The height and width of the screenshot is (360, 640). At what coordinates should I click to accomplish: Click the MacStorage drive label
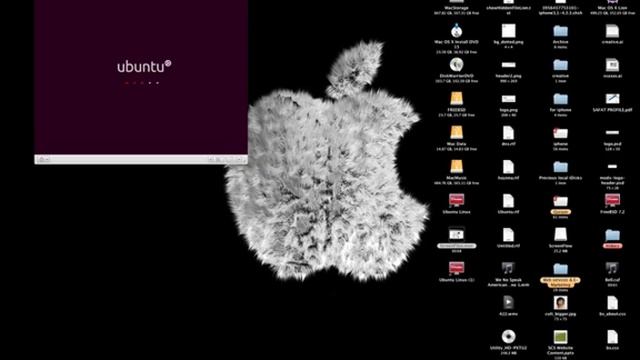coord(456,8)
